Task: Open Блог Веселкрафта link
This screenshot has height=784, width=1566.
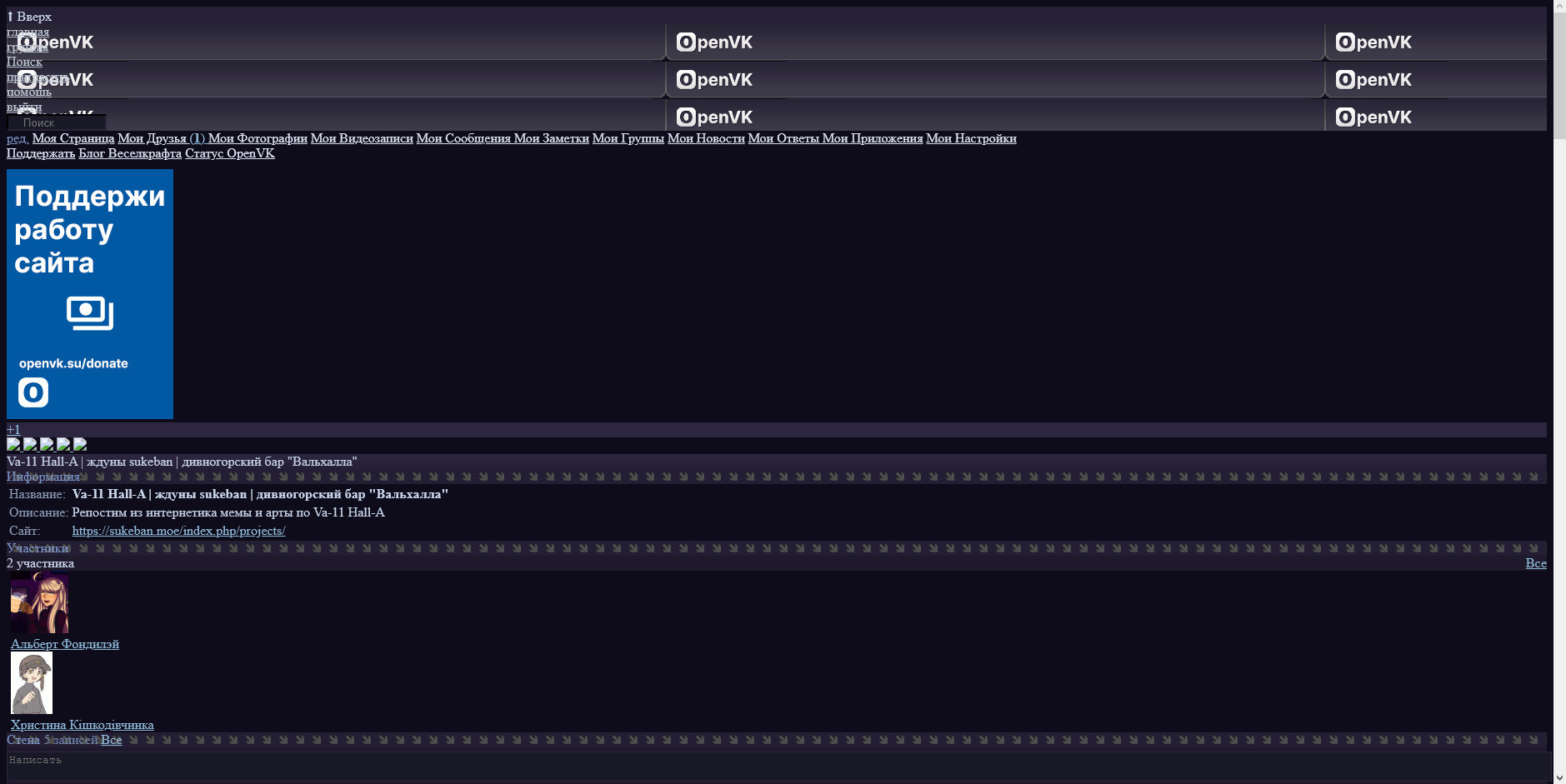Action: pos(130,153)
